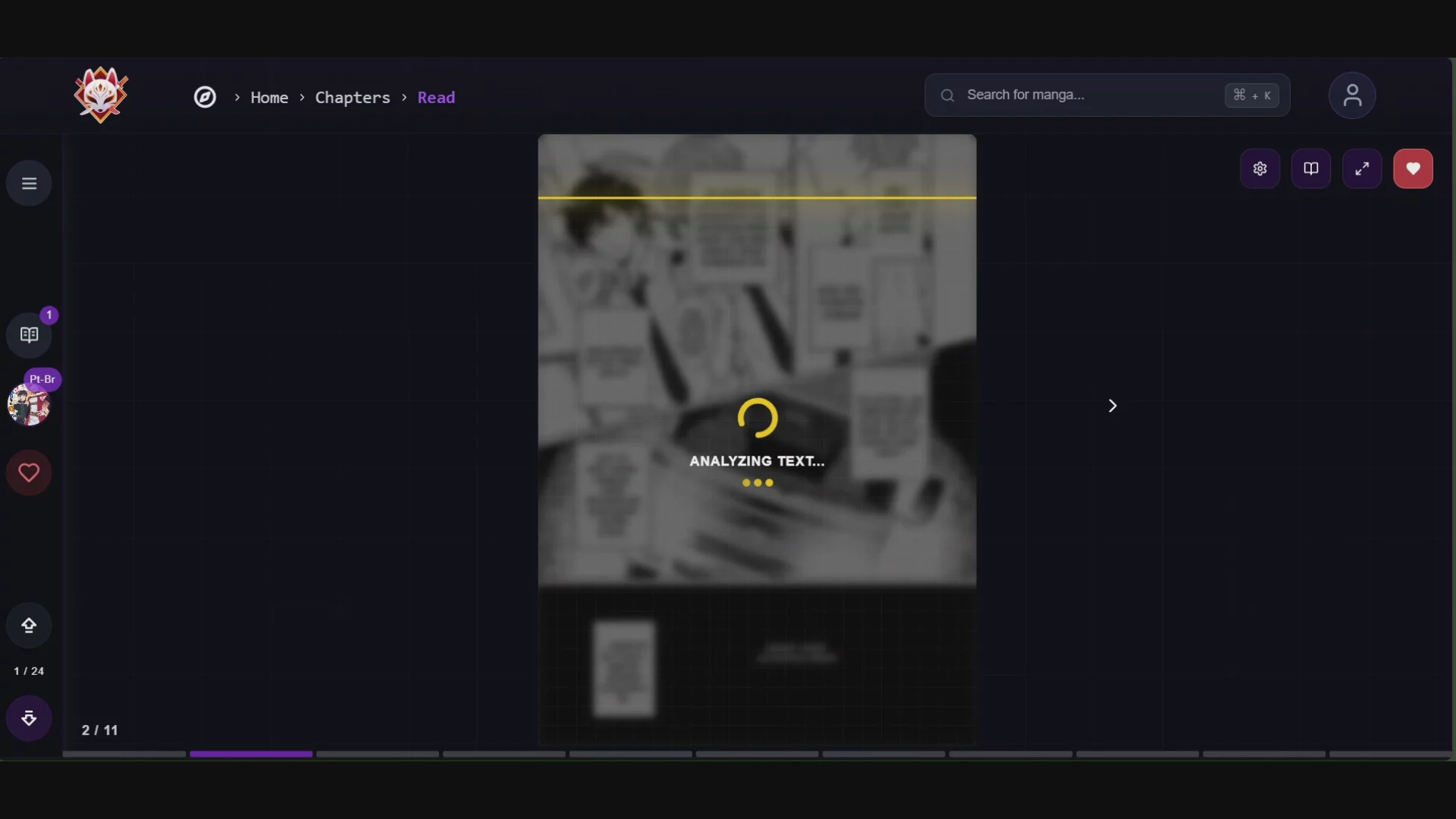Viewport: 1456px width, 819px height.
Task: Open the user profile icon
Action: coord(1352,96)
